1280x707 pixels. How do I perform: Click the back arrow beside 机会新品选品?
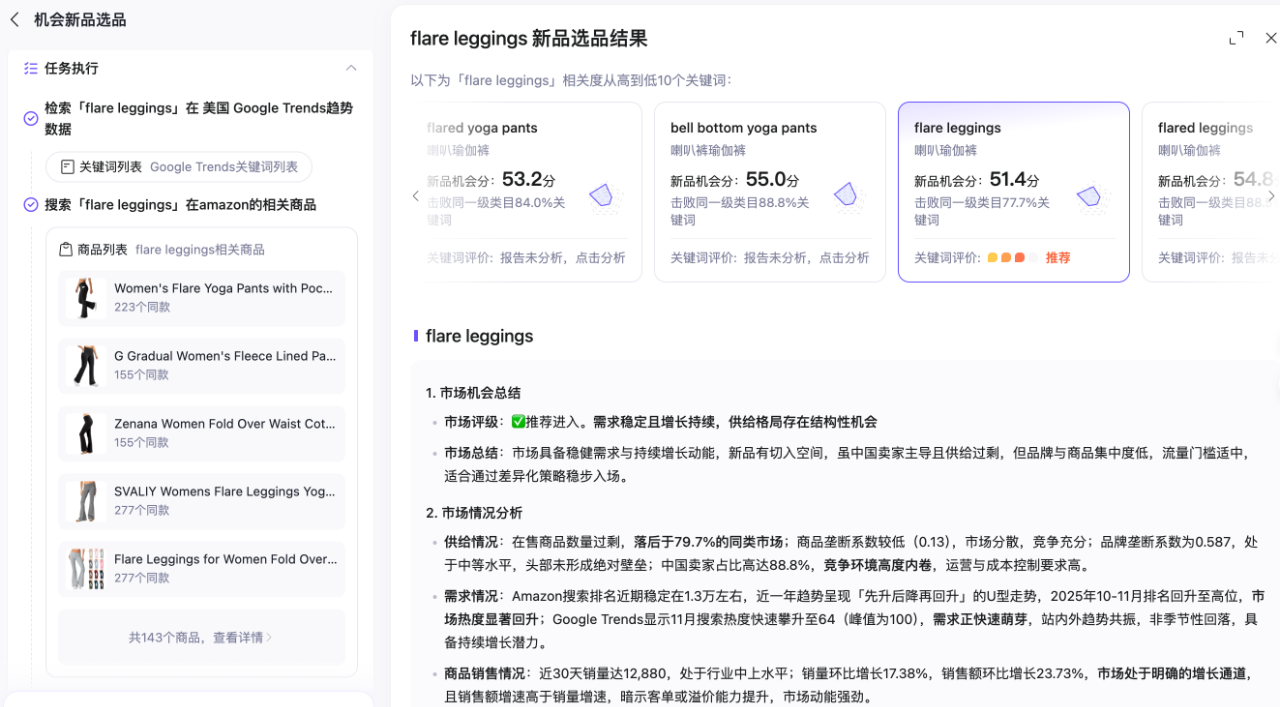tap(15, 19)
